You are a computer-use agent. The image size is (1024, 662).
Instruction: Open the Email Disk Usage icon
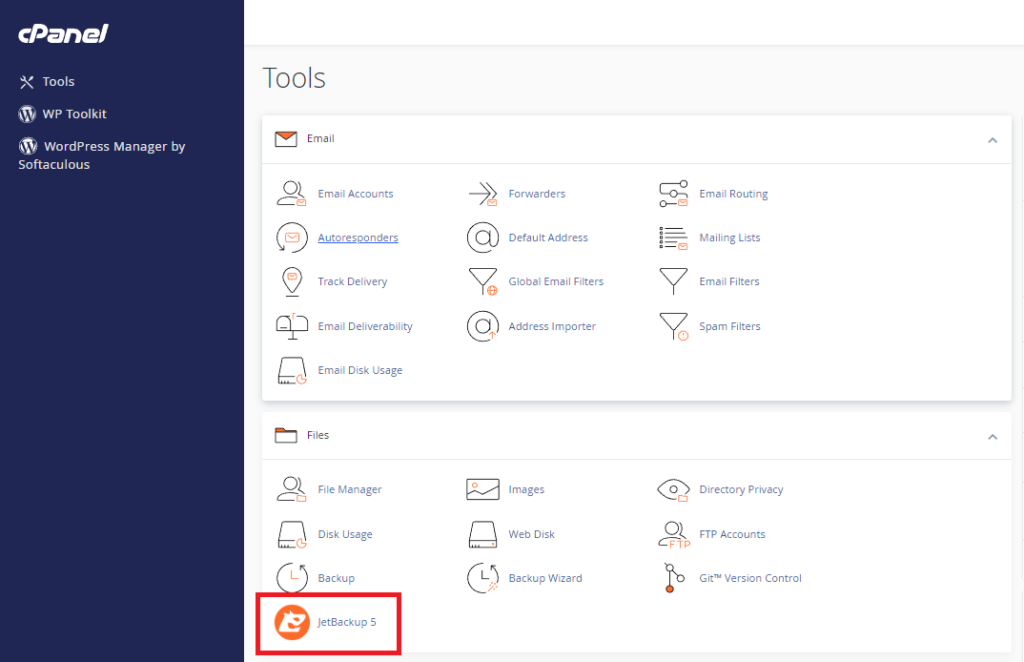[x=292, y=370]
